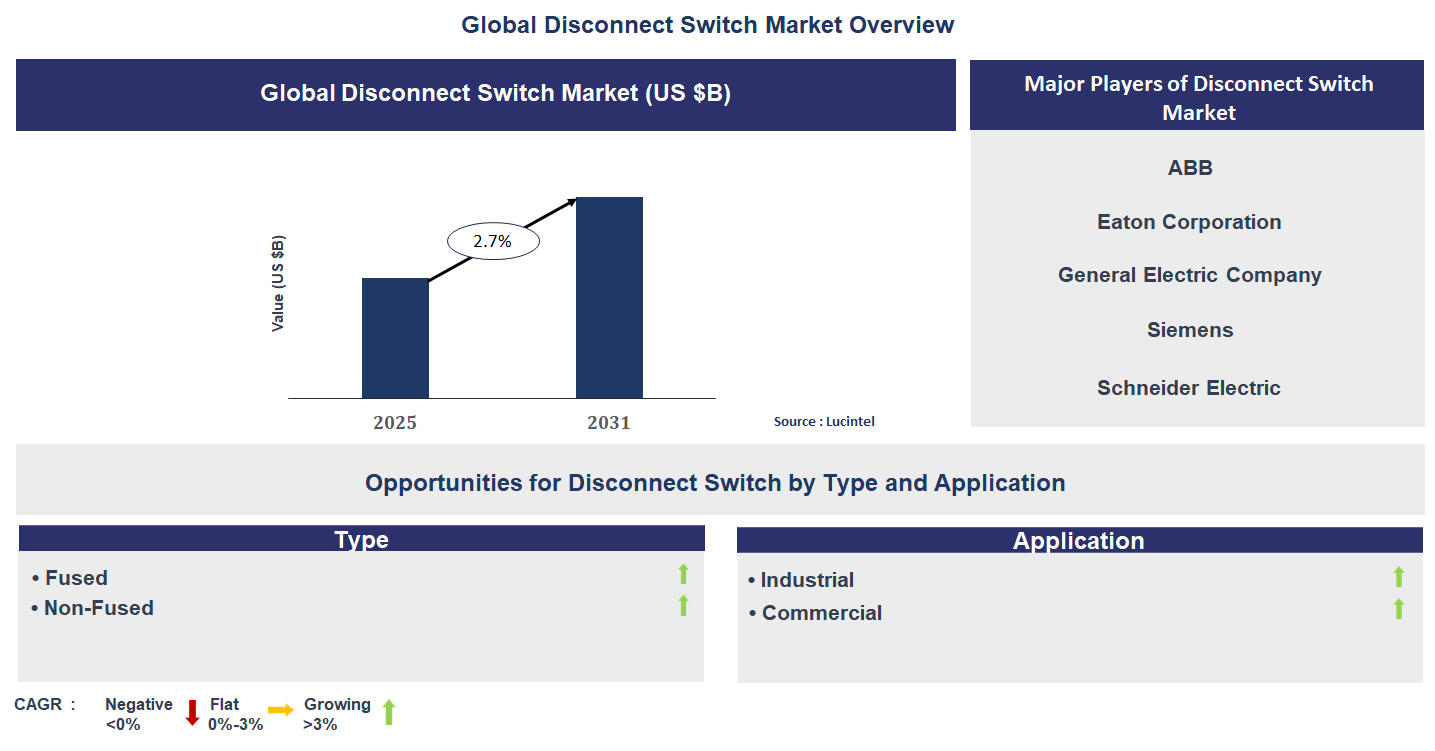The width and height of the screenshot is (1435, 751).
Task: Expand the Application opportunities section
Action: (x=1079, y=540)
